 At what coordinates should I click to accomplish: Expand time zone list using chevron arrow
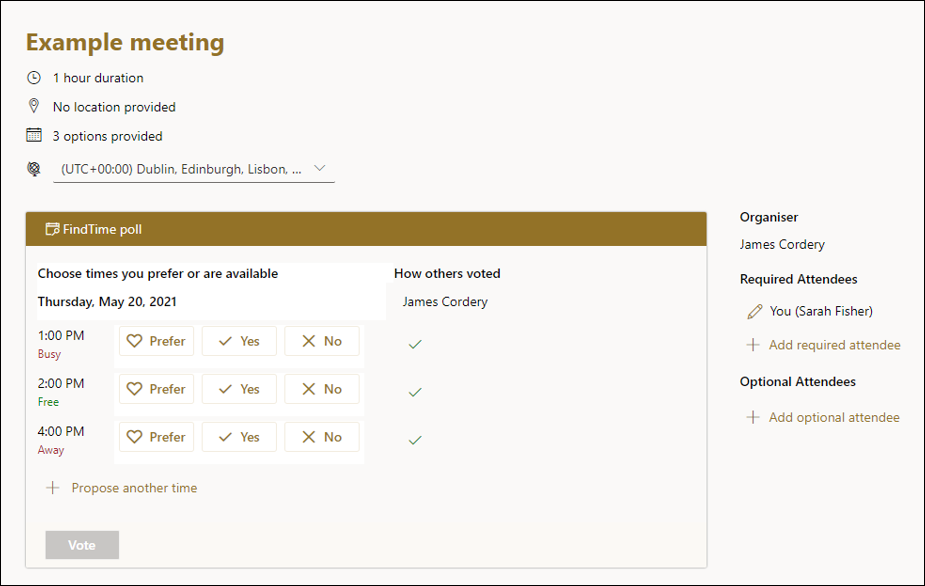(320, 169)
